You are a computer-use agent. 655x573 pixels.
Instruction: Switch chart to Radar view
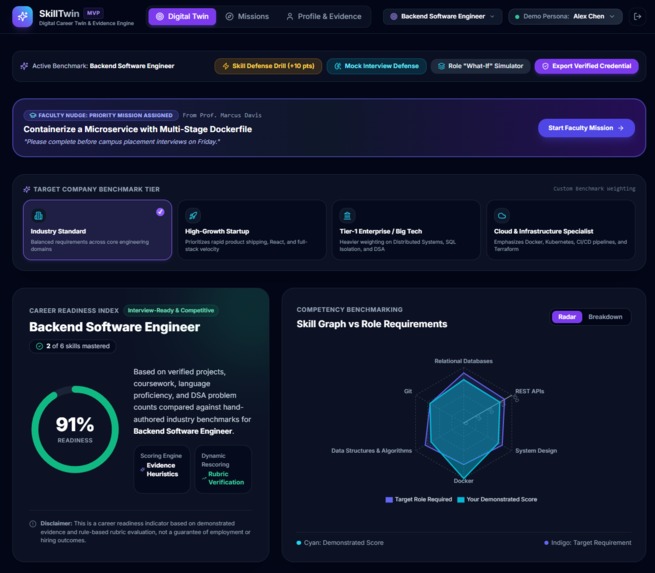[x=567, y=317]
